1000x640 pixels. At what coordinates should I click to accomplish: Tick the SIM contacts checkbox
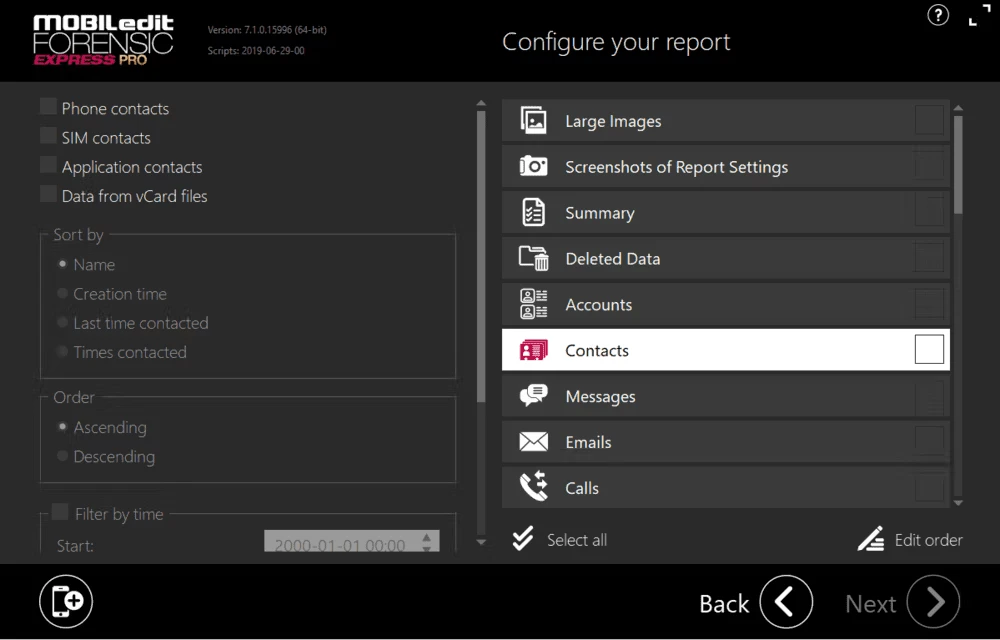pos(48,136)
